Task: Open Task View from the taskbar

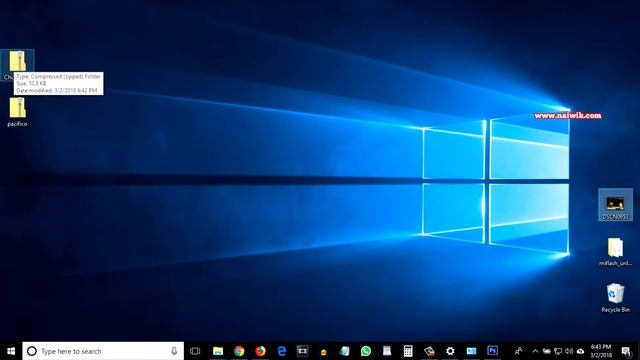Action: (195, 351)
